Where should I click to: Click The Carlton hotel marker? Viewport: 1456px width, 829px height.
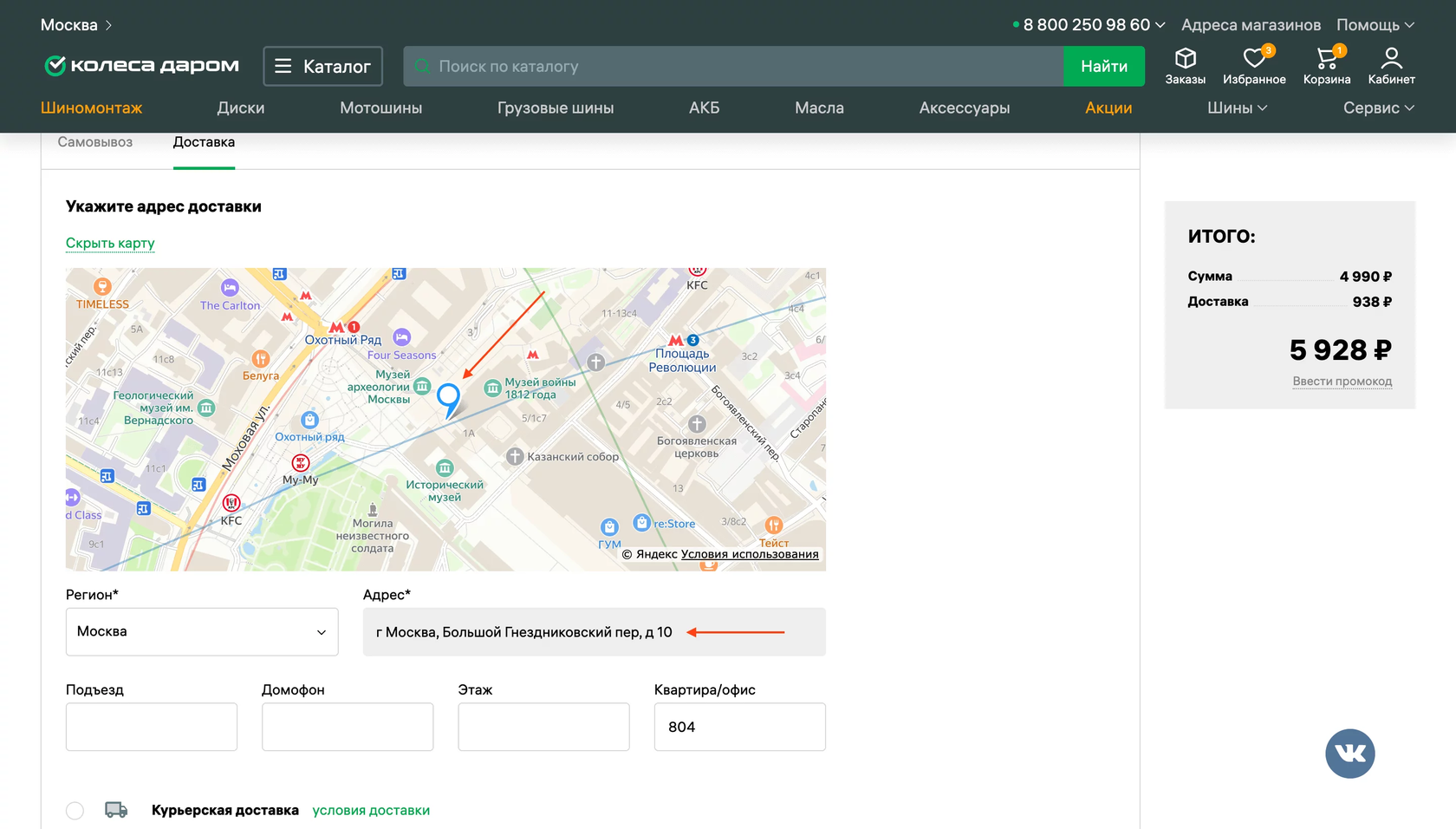(230, 287)
